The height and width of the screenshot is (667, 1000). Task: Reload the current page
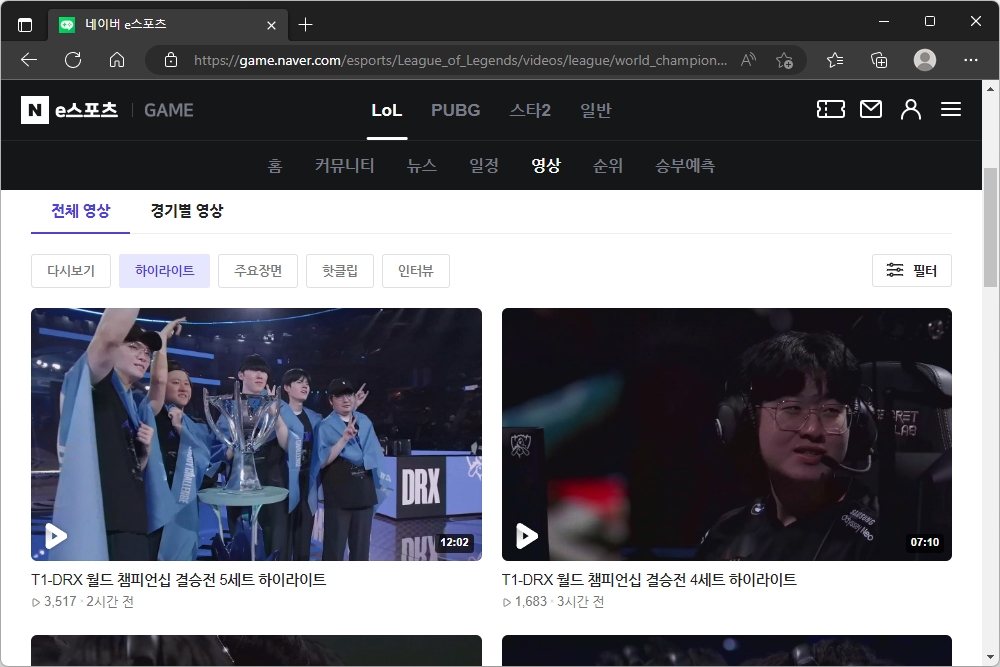[x=73, y=60]
